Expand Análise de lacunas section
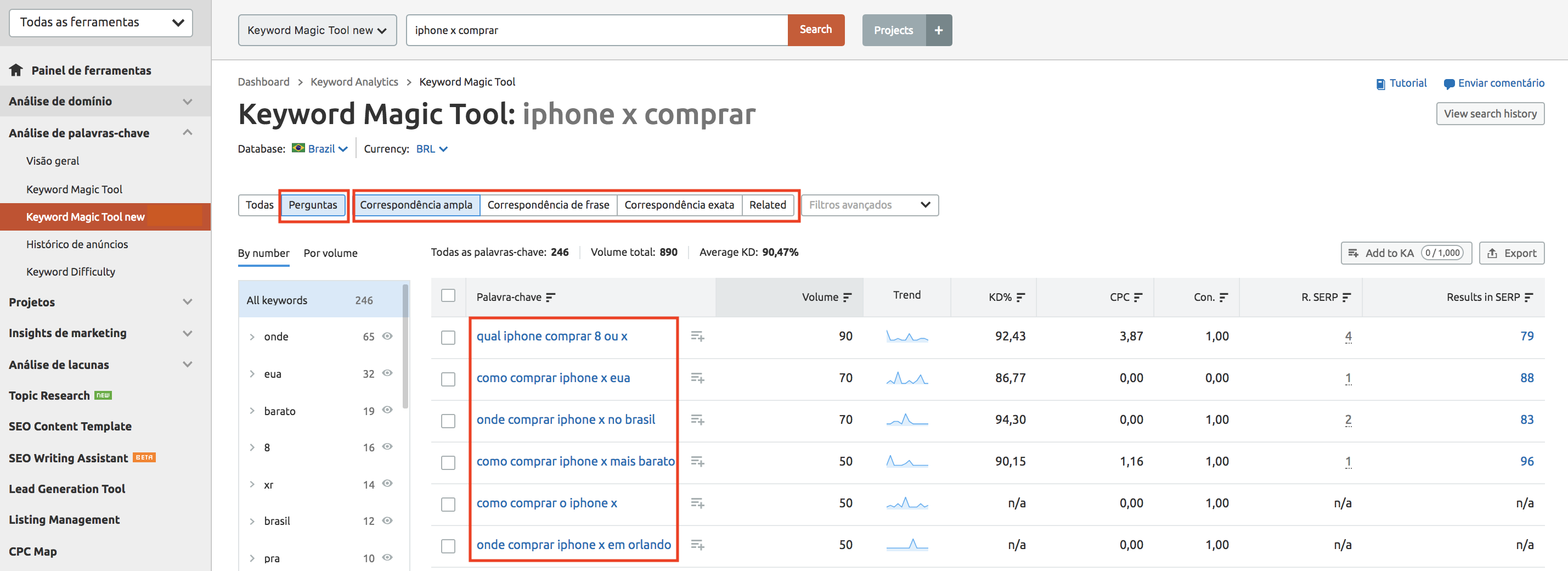Image resolution: width=1568 pixels, height=571 pixels. (188, 365)
